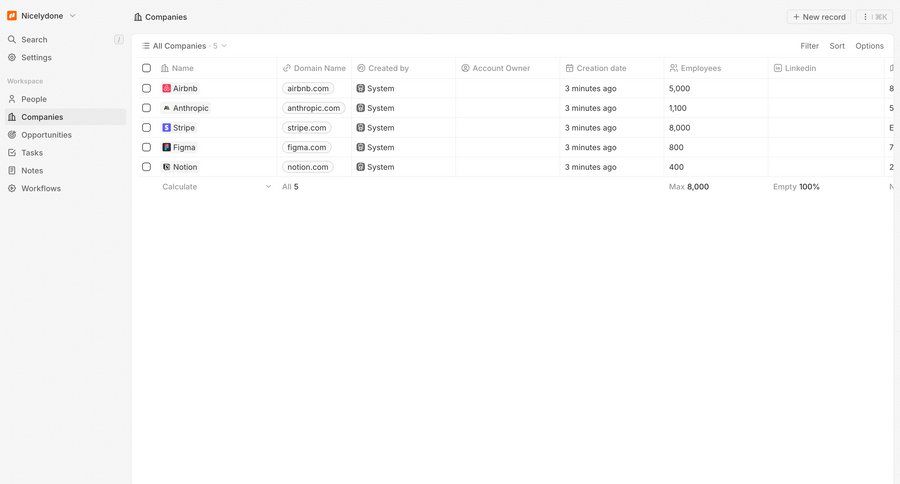This screenshot has height=484, width=900.
Task: Click the Employees cell showing 400
Action: pos(716,167)
